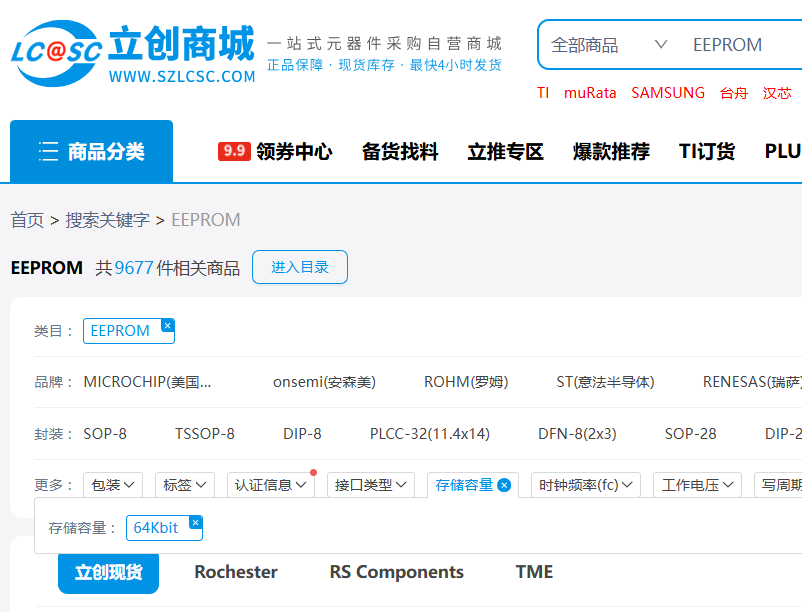Open the 领券中心 menu item
Image resolution: width=802 pixels, height=612 pixels.
point(294,151)
